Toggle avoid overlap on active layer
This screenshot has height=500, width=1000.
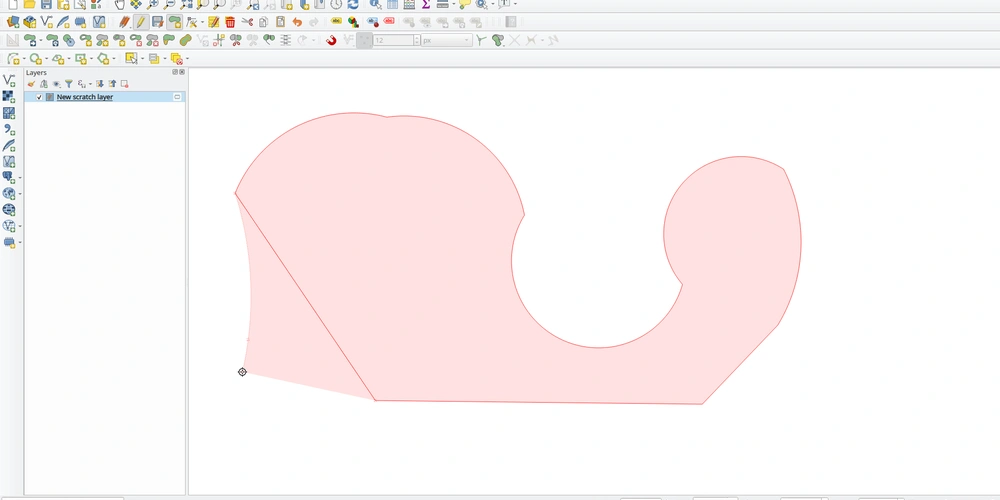tap(498, 40)
